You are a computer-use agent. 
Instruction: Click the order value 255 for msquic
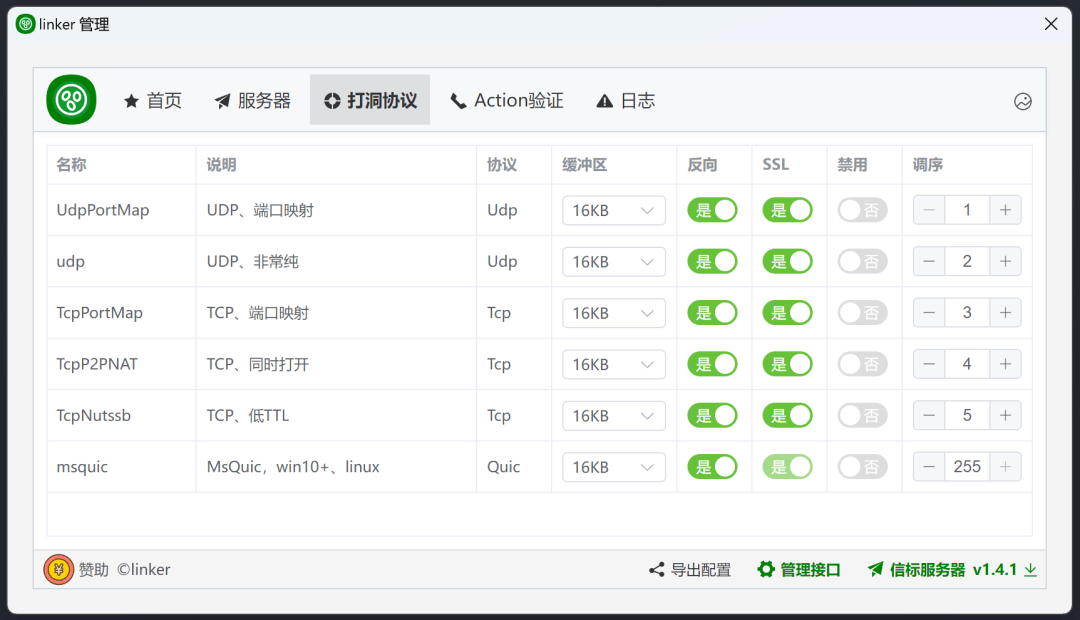coord(967,466)
